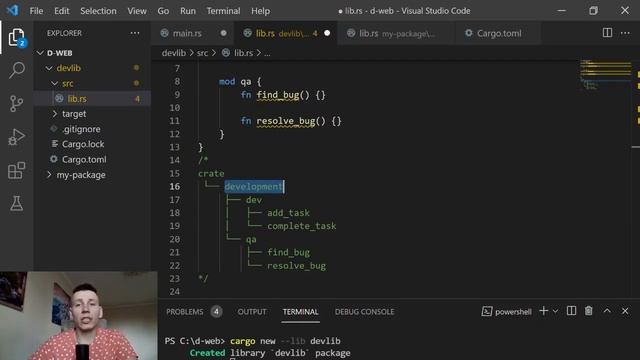Click the VS Code logo icon
The image size is (640, 360).
pyautogui.click(x=12, y=10)
